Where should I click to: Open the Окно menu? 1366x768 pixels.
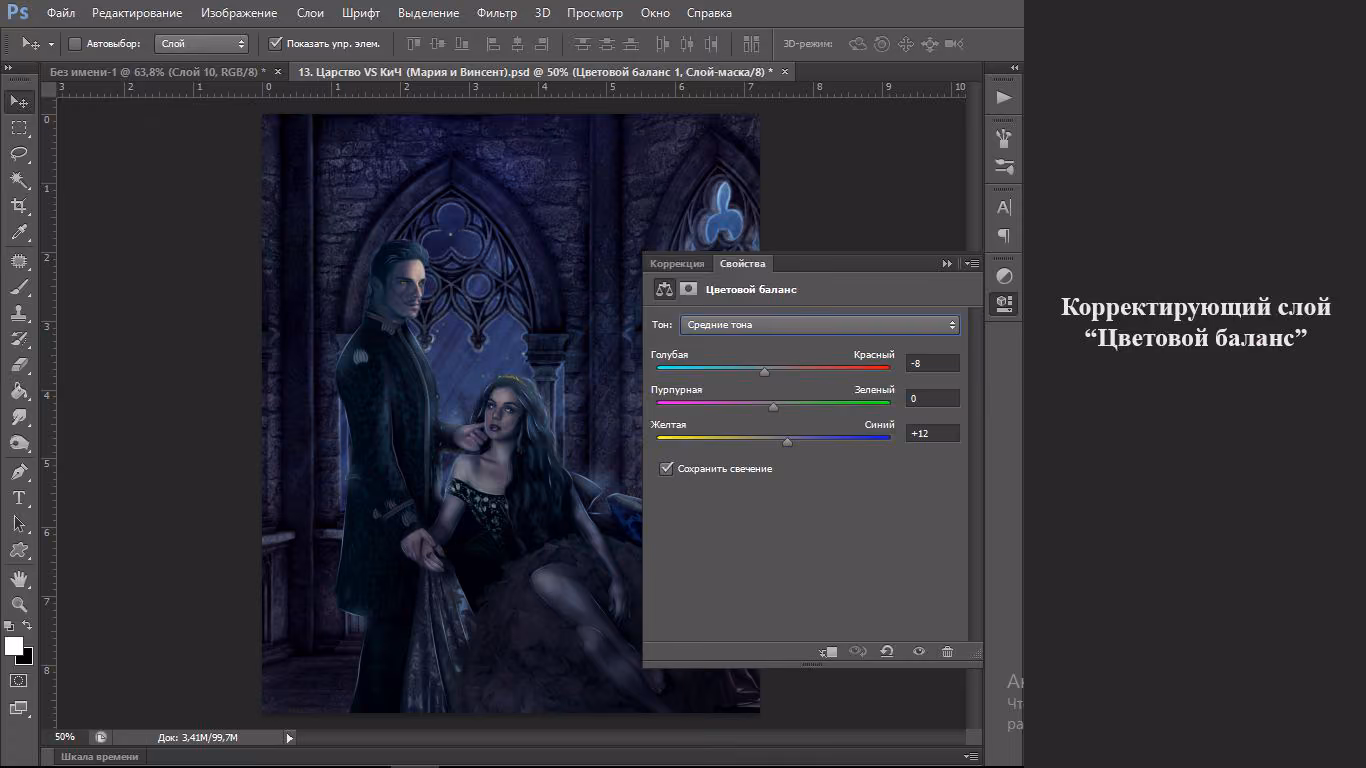[655, 13]
